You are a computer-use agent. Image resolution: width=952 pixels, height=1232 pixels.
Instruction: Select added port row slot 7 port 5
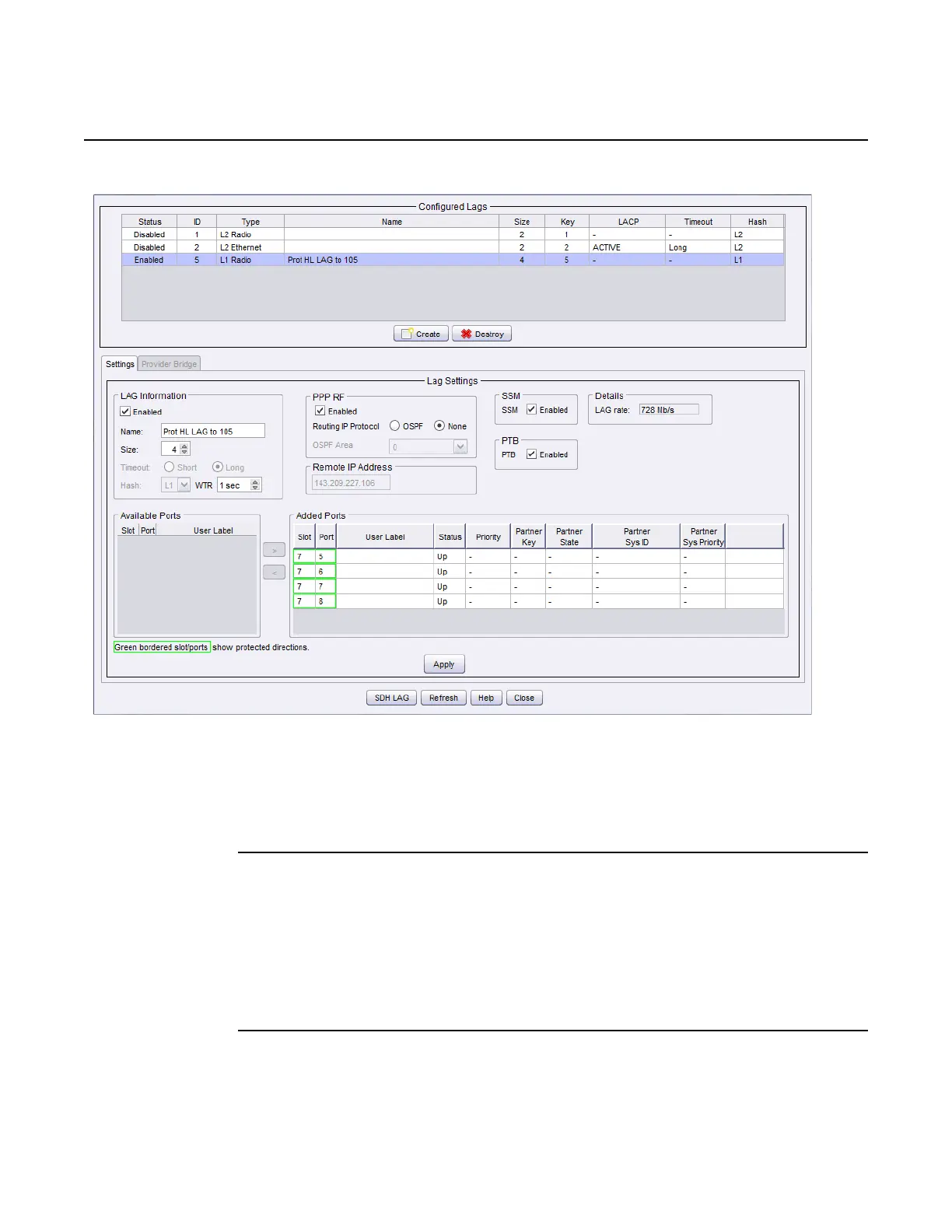(x=538, y=556)
